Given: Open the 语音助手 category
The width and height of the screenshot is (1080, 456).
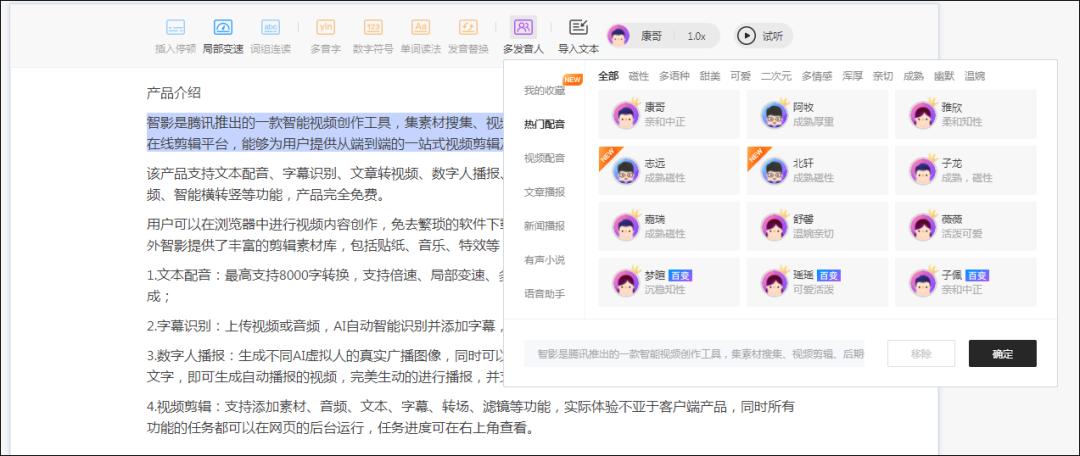Looking at the screenshot, I should (544, 293).
